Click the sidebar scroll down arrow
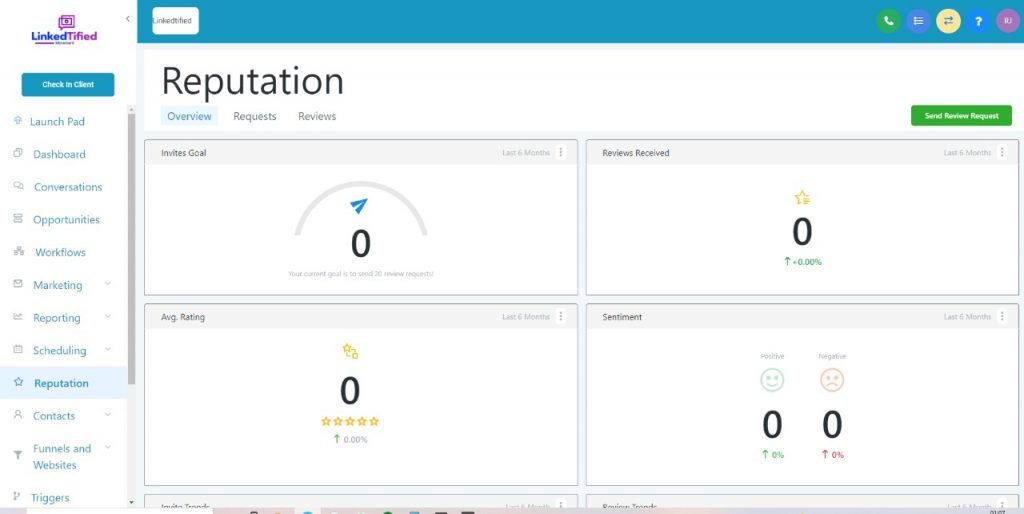The width and height of the screenshot is (1024, 514). (x=131, y=502)
